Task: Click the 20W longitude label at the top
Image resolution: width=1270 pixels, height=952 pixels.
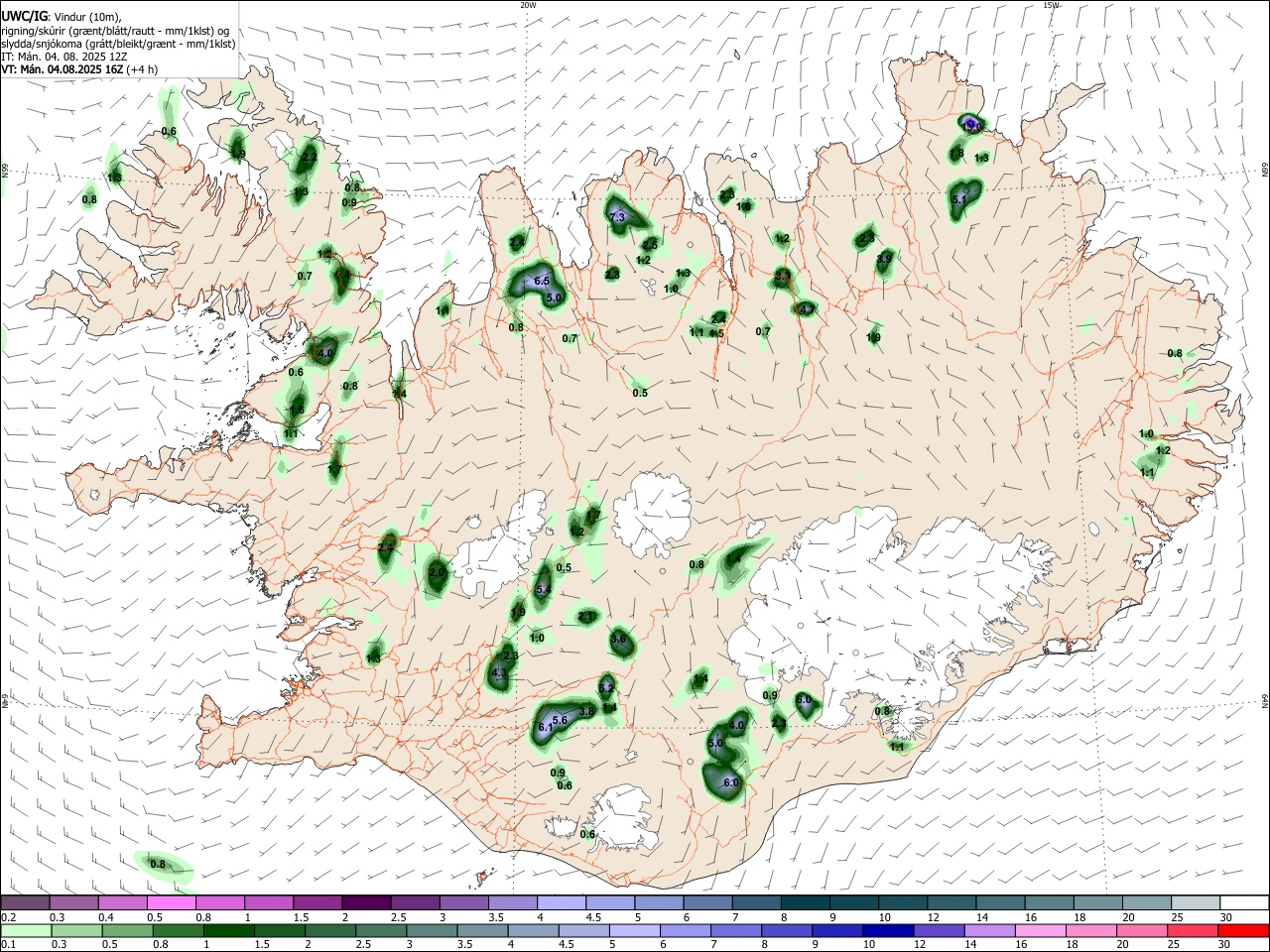Action: point(528,5)
